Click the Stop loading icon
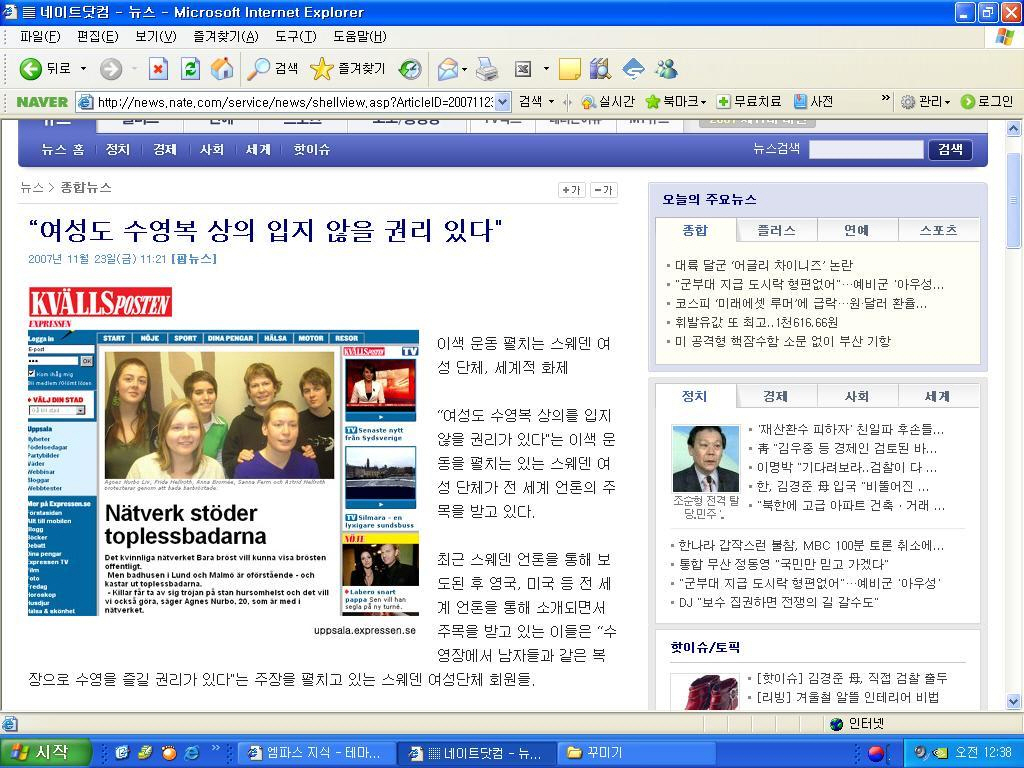The width and height of the screenshot is (1024, 768). [x=158, y=68]
